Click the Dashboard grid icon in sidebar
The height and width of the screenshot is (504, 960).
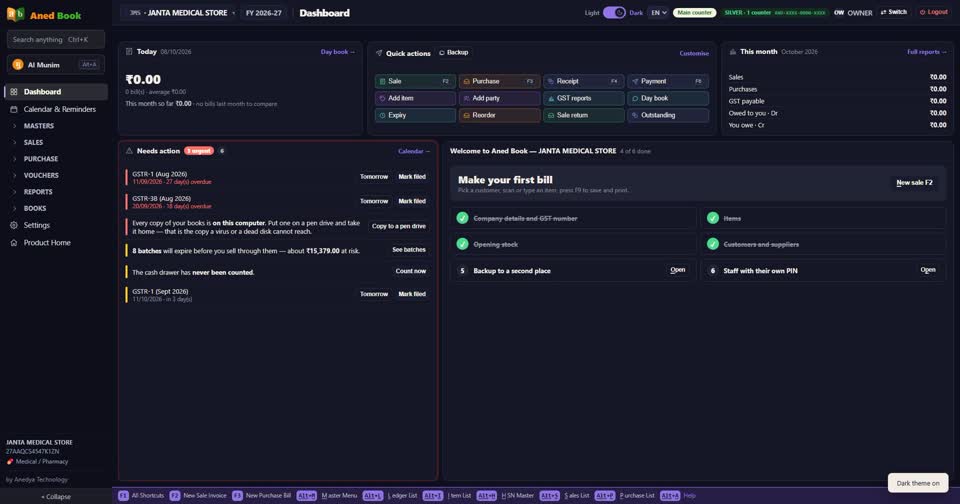pos(13,92)
